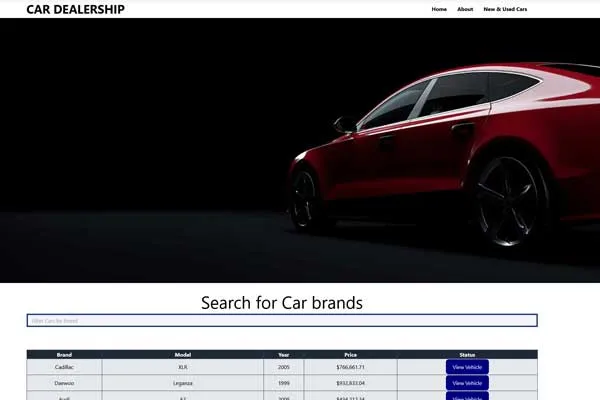Click the Search for Car brands heading
The image size is (600, 400).
click(x=281, y=302)
